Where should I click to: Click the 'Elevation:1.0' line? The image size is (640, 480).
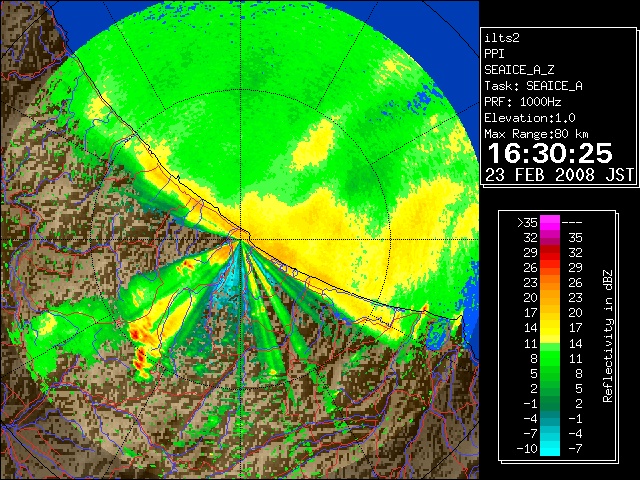point(530,118)
